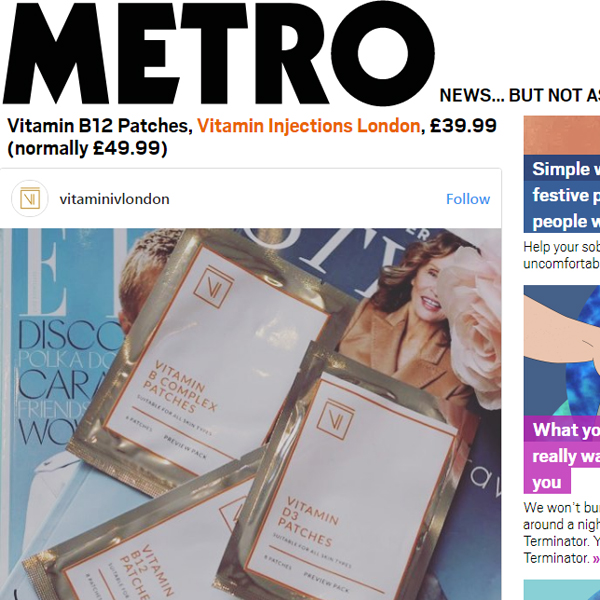Viewport: 600px width, 600px height.
Task: Click the illustrated arm article thumbnail
Action: 562,350
